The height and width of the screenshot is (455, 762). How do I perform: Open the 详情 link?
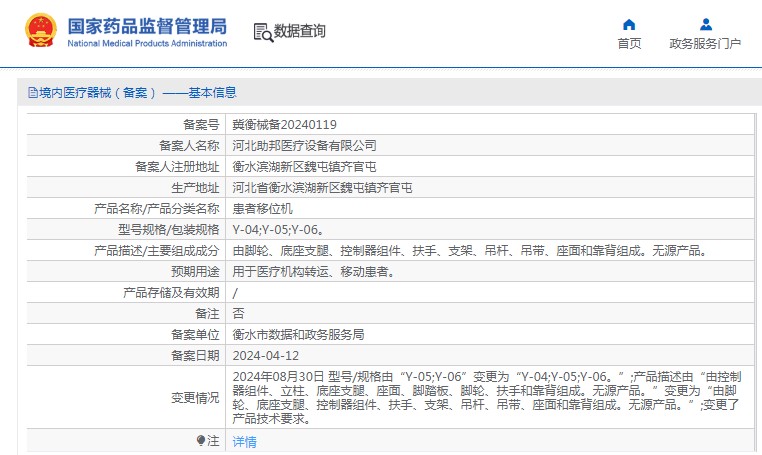click(244, 441)
